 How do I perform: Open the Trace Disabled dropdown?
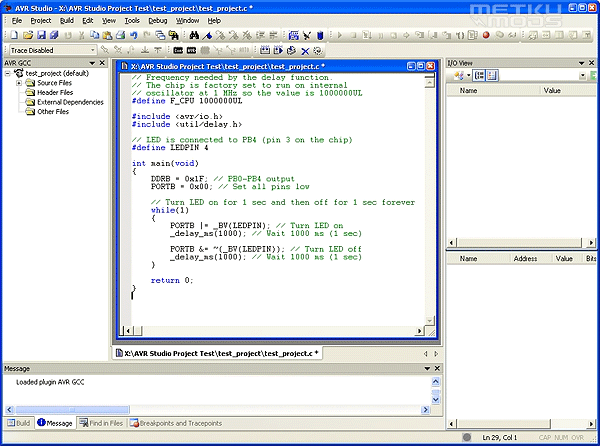[92, 50]
